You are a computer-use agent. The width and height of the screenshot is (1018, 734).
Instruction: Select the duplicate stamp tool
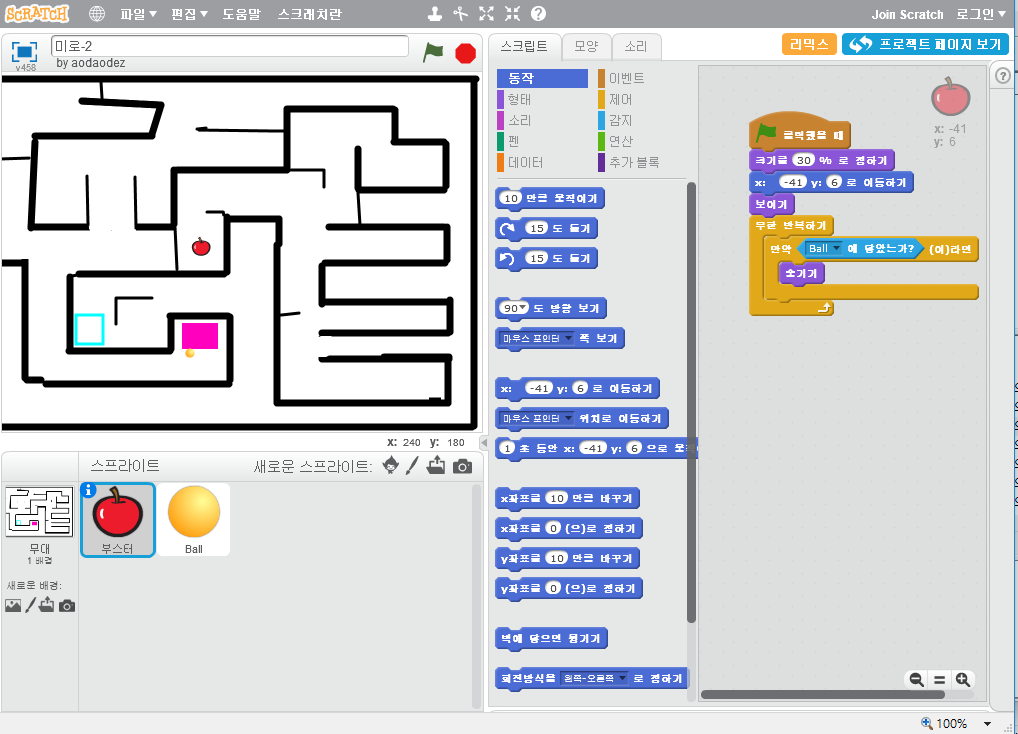coord(434,14)
